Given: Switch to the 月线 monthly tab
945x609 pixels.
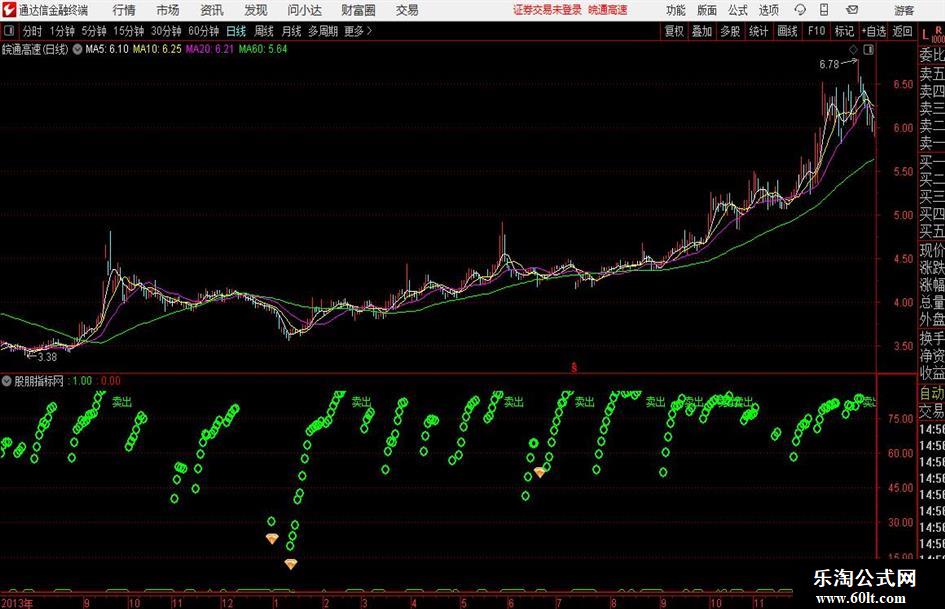Looking at the screenshot, I should tap(292, 31).
